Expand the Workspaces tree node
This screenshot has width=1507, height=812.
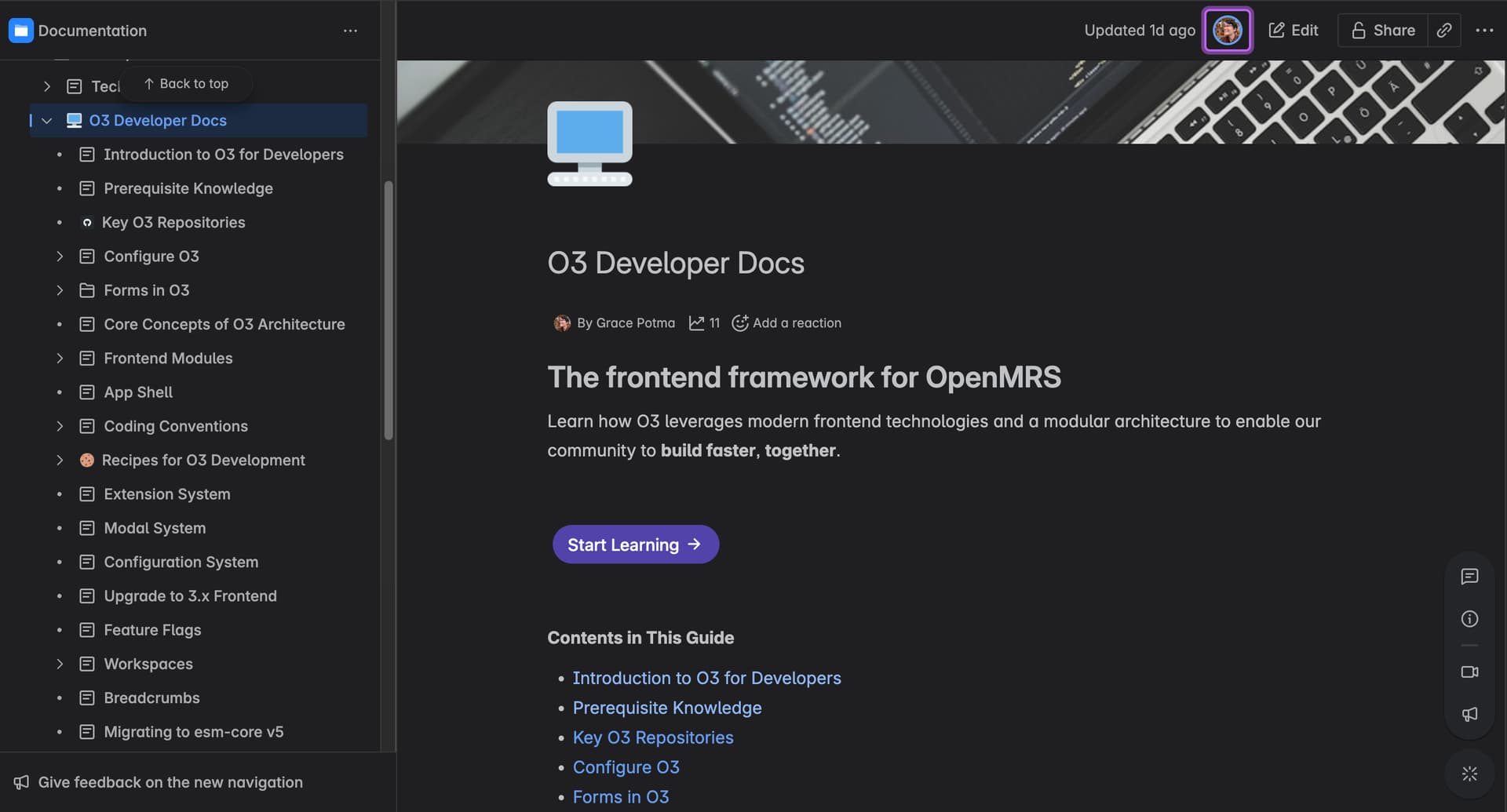60,665
